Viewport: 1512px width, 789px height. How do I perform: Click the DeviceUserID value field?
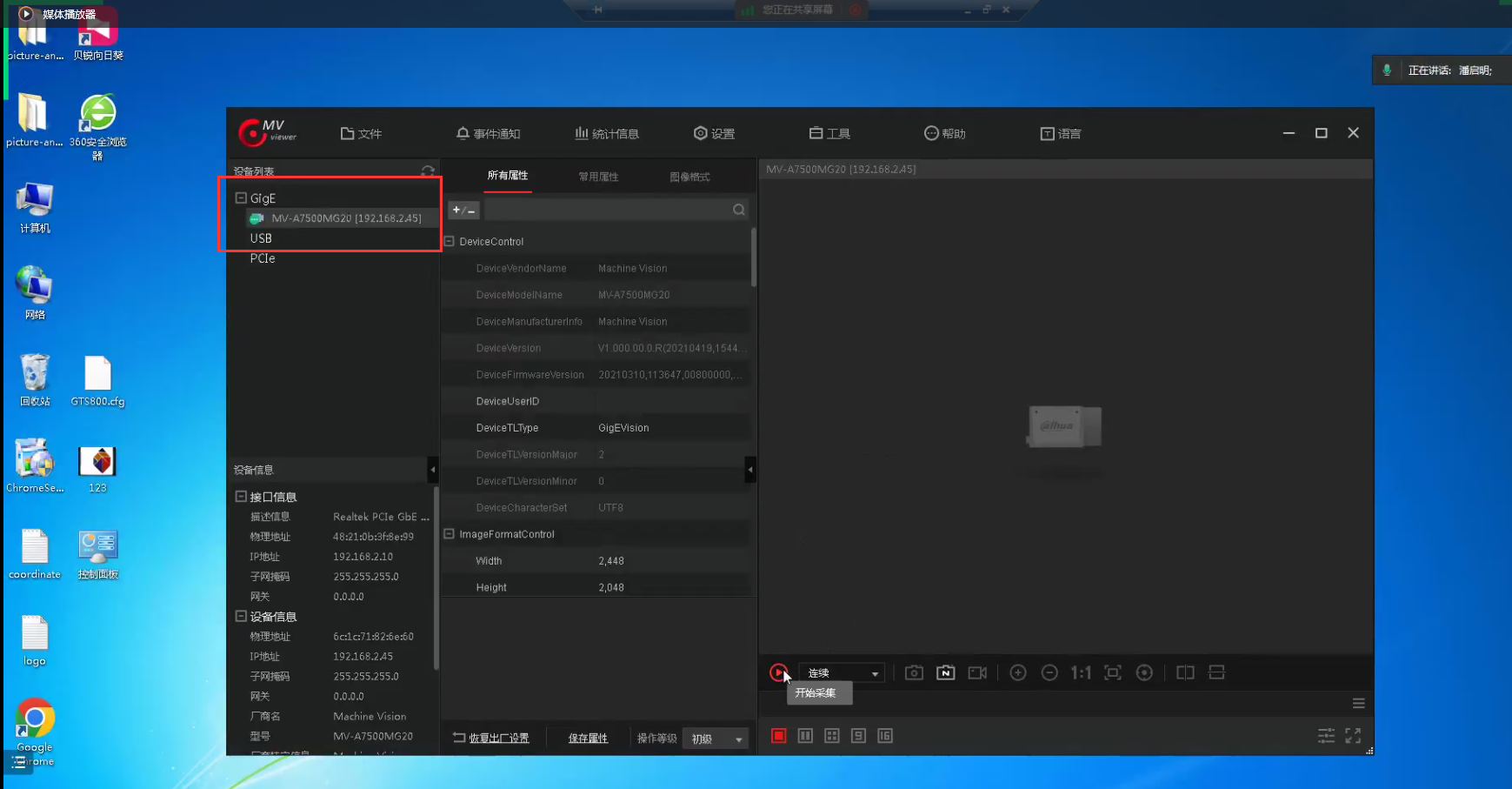672,401
